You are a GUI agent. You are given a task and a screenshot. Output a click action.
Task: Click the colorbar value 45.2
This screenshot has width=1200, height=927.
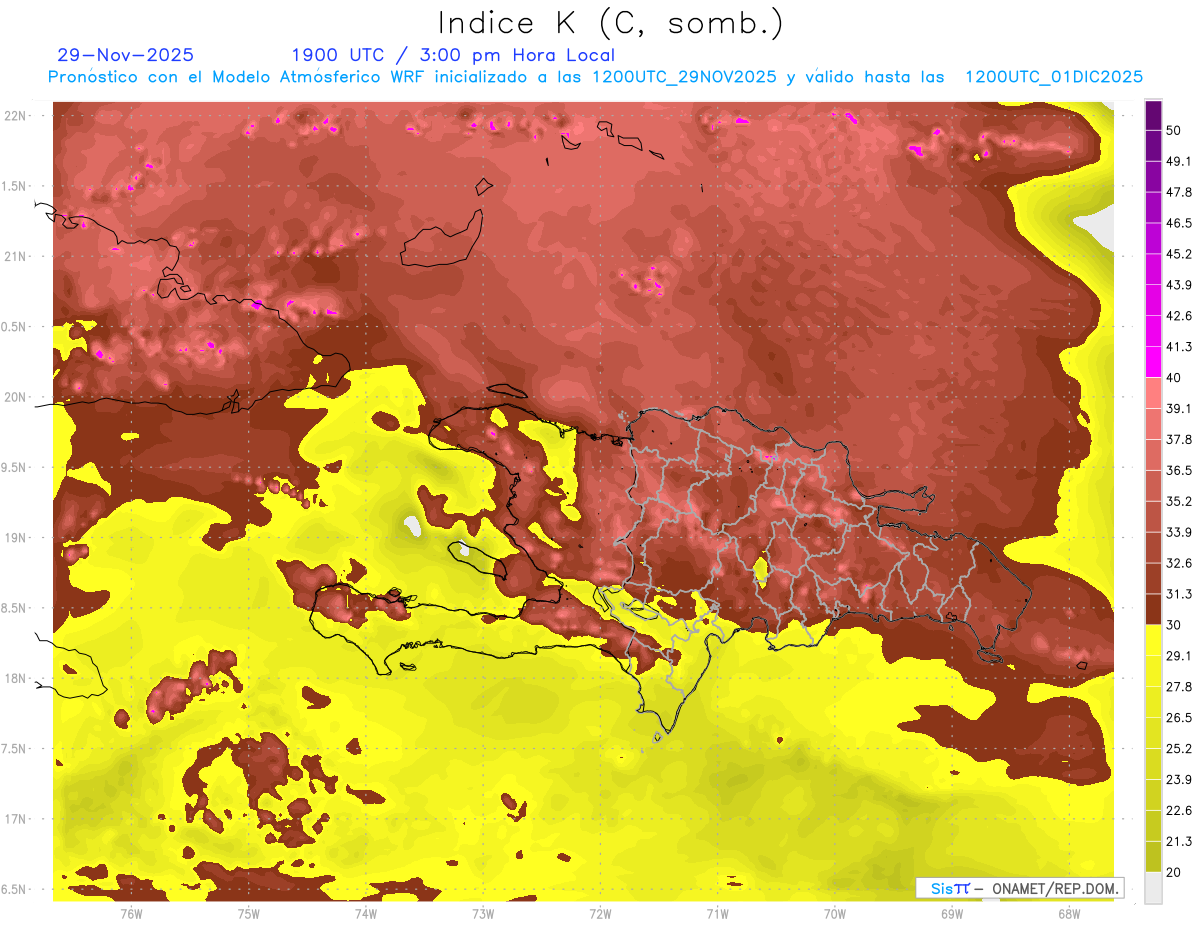point(1179,254)
